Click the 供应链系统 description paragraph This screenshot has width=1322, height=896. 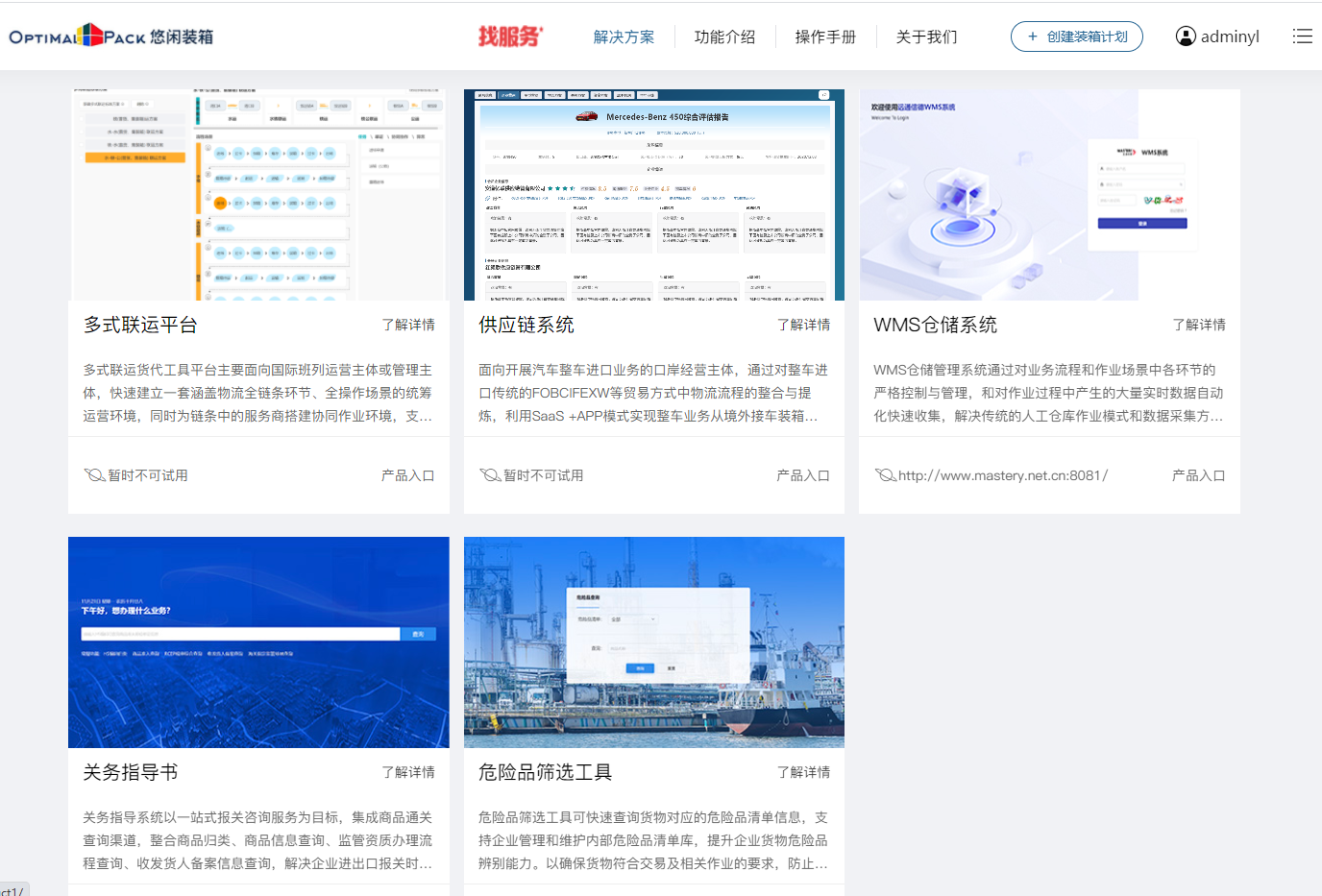point(653,393)
